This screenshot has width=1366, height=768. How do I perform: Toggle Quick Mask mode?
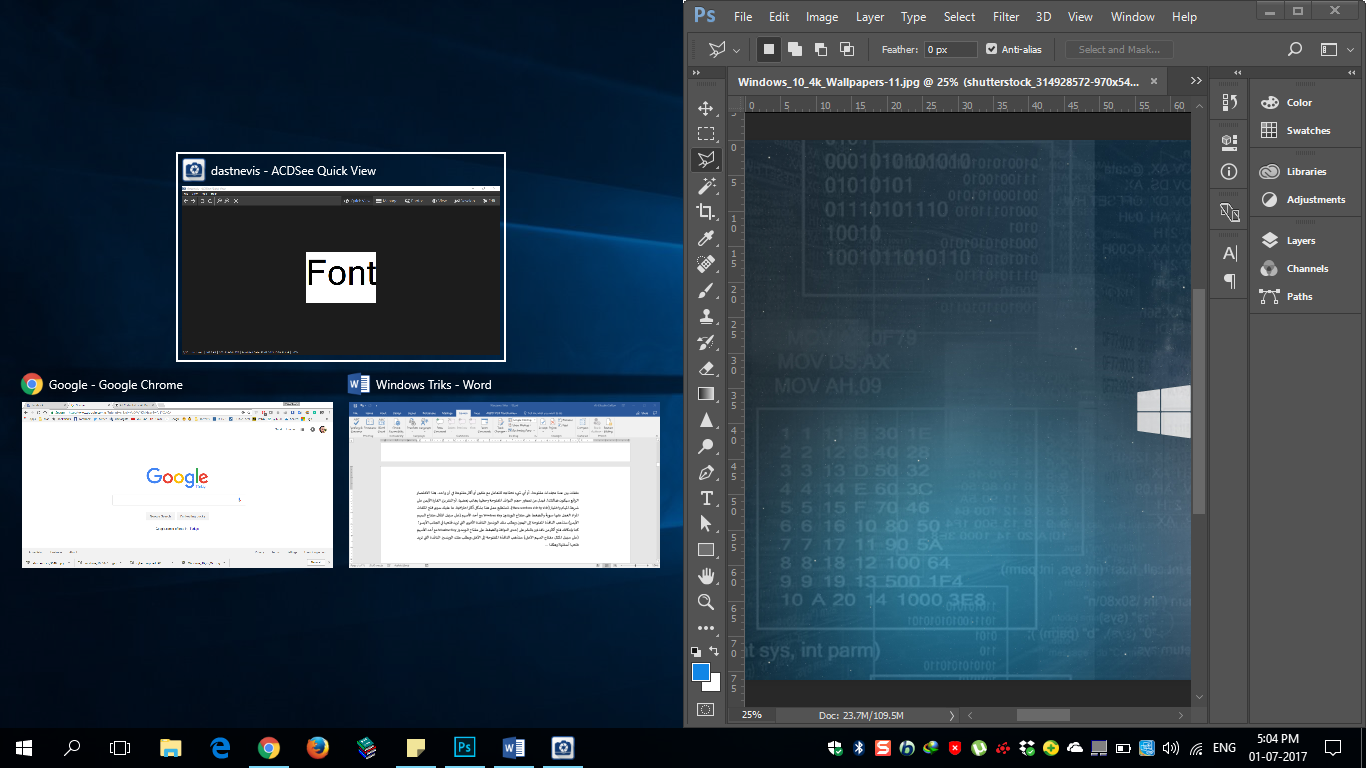click(x=706, y=709)
